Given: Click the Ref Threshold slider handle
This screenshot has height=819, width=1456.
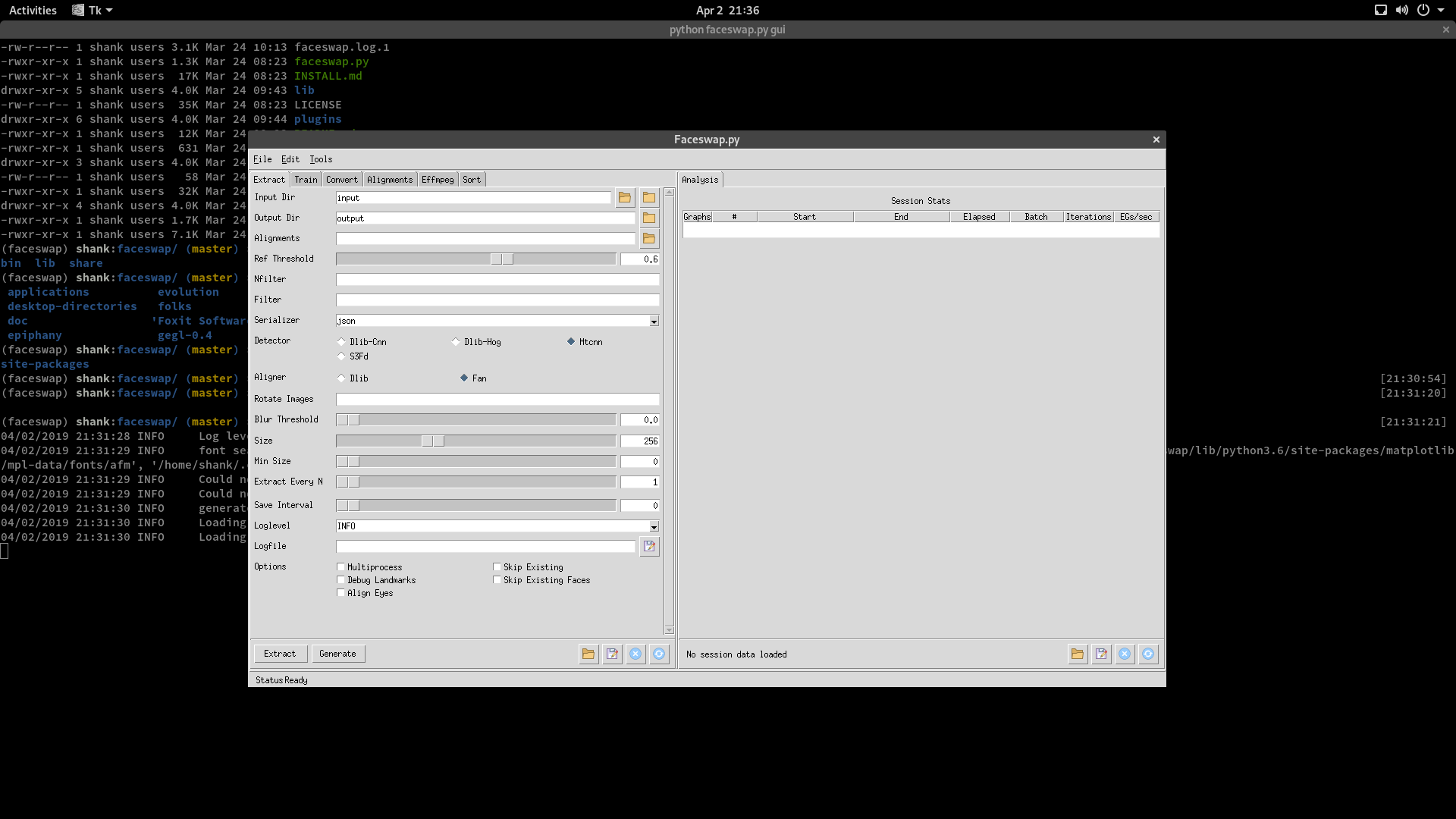Looking at the screenshot, I should (x=501, y=259).
